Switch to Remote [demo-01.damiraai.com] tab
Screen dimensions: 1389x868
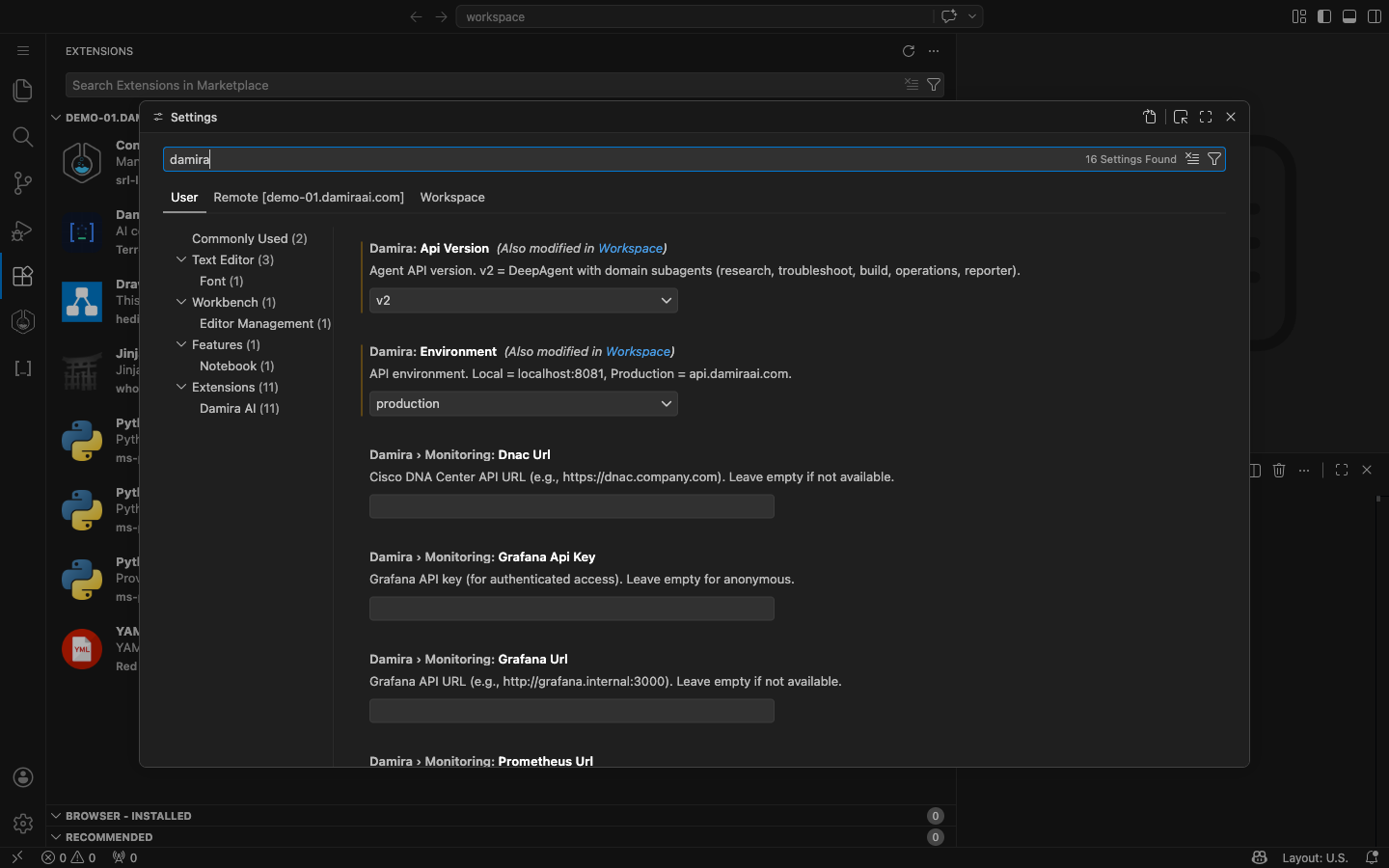(309, 197)
